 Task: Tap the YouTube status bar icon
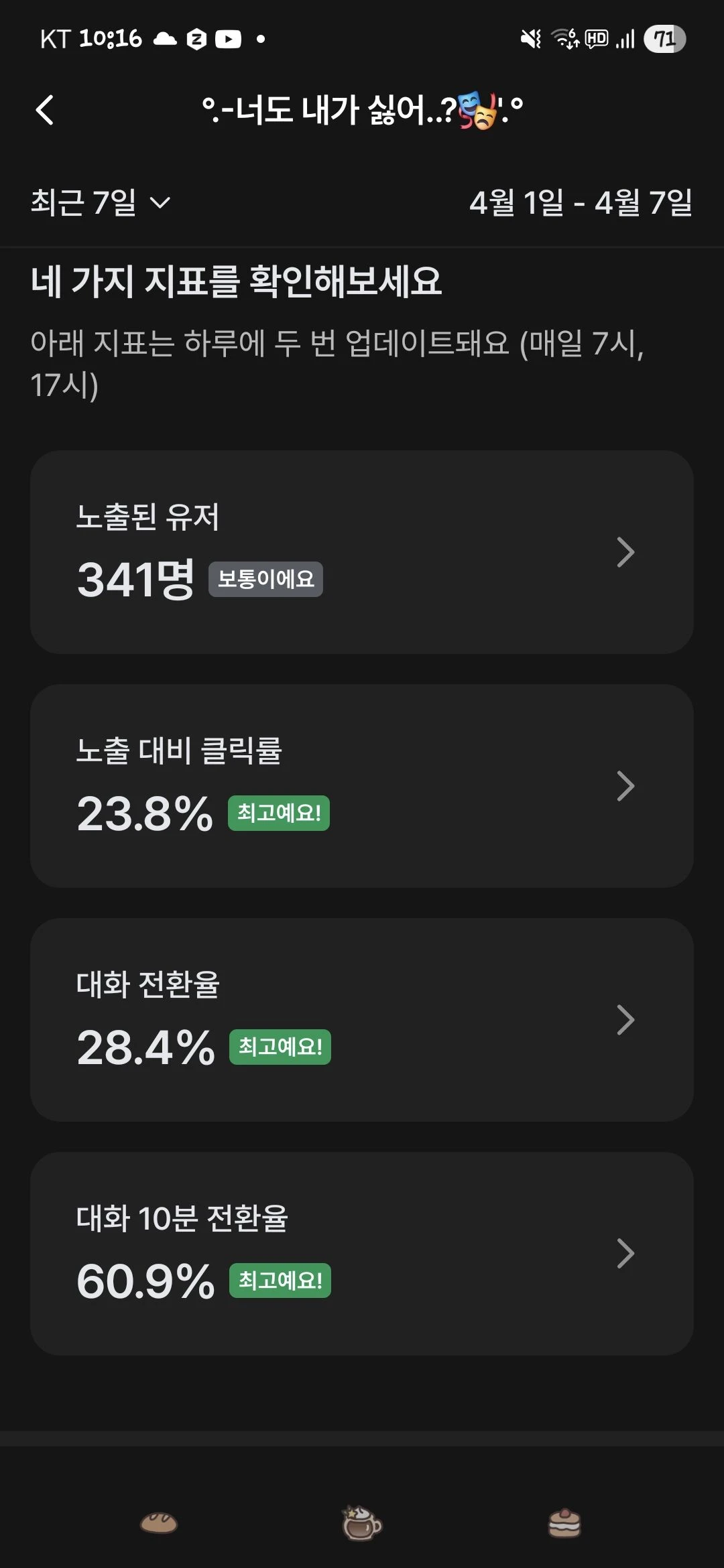pyautogui.click(x=228, y=40)
